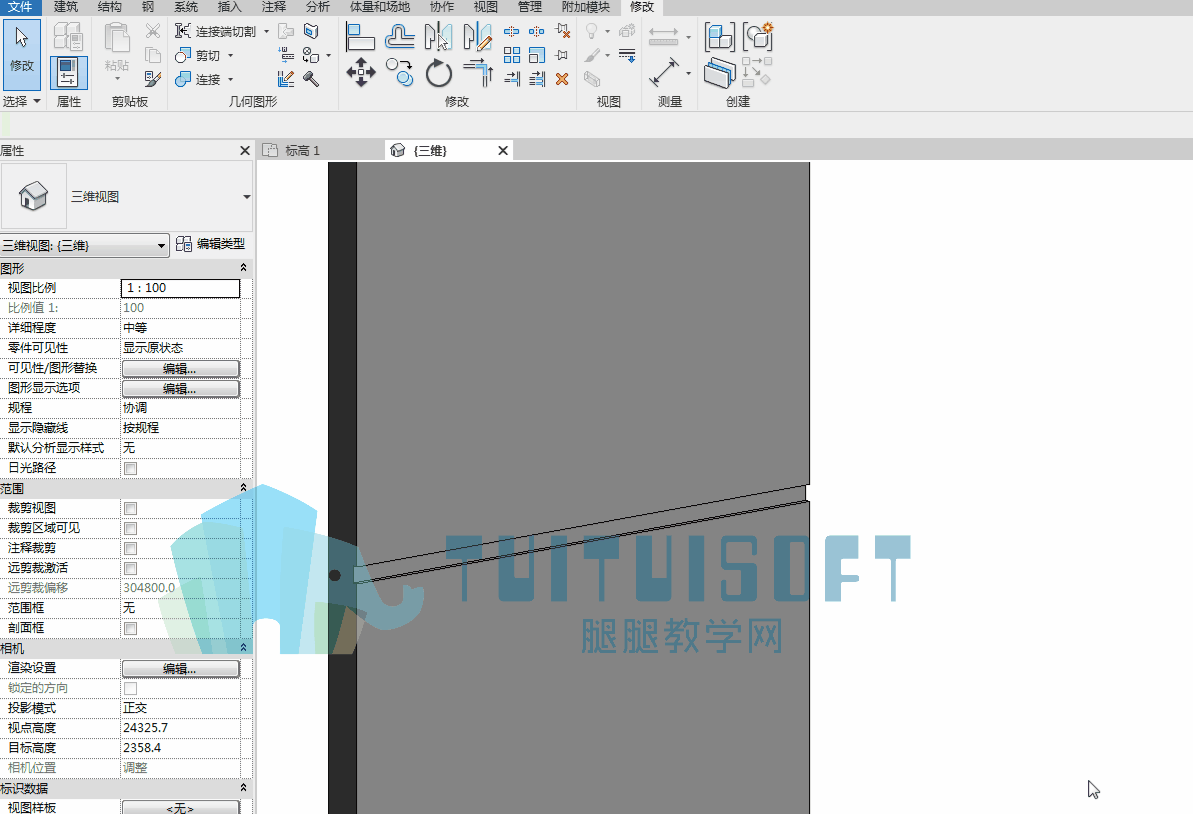Select the Split Element tool

pyautogui.click(x=512, y=31)
